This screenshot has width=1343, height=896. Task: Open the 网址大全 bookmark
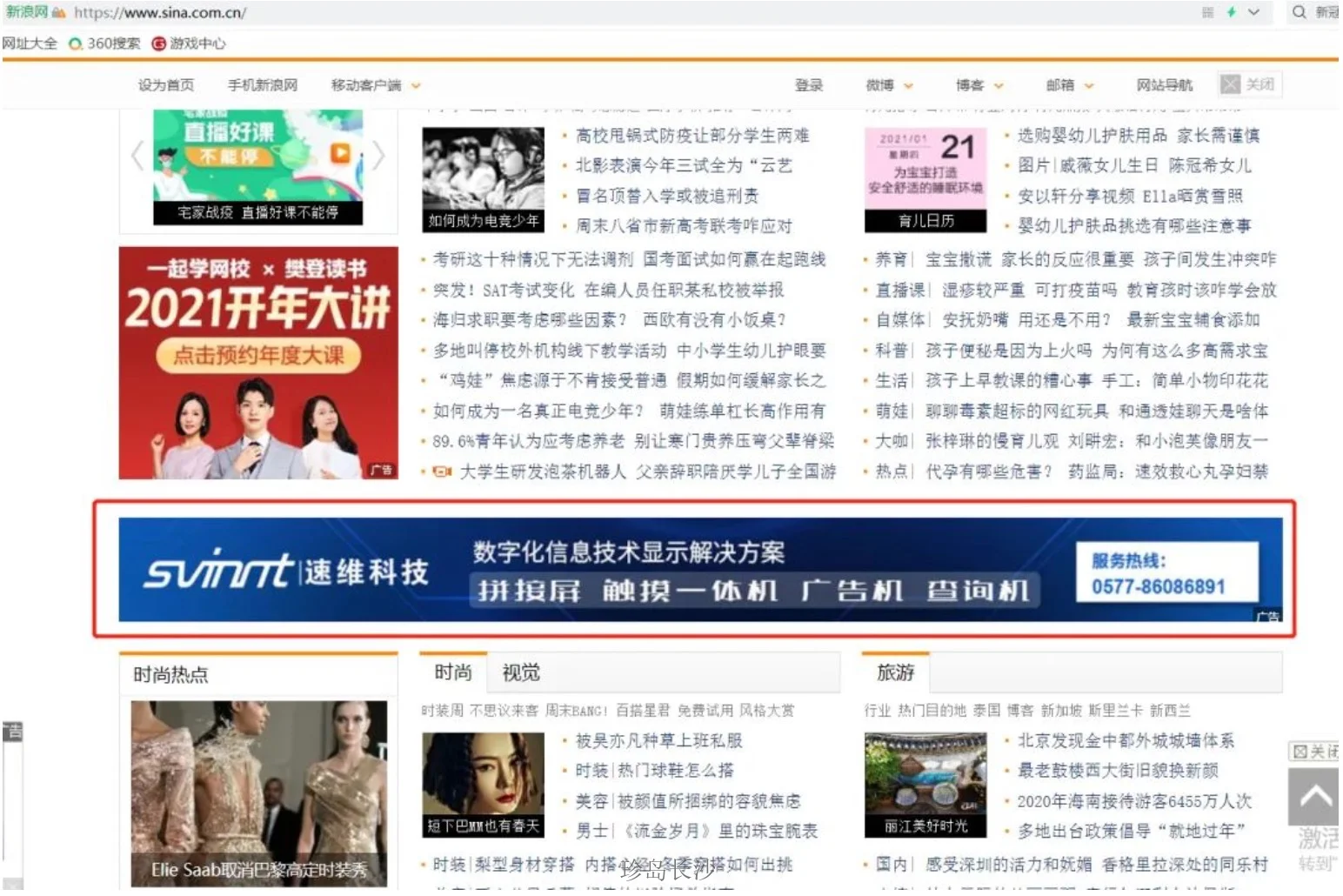click(30, 43)
